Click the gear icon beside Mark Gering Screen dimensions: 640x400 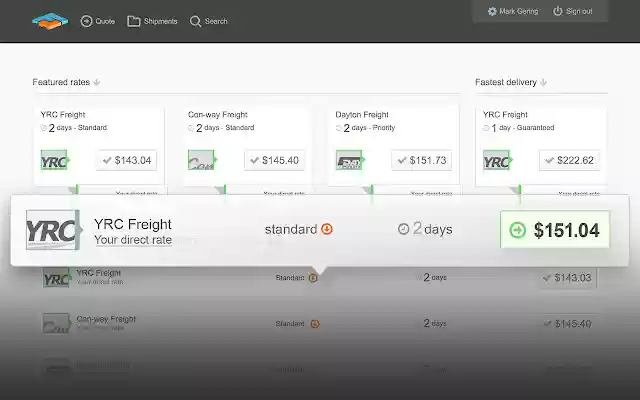pos(492,11)
